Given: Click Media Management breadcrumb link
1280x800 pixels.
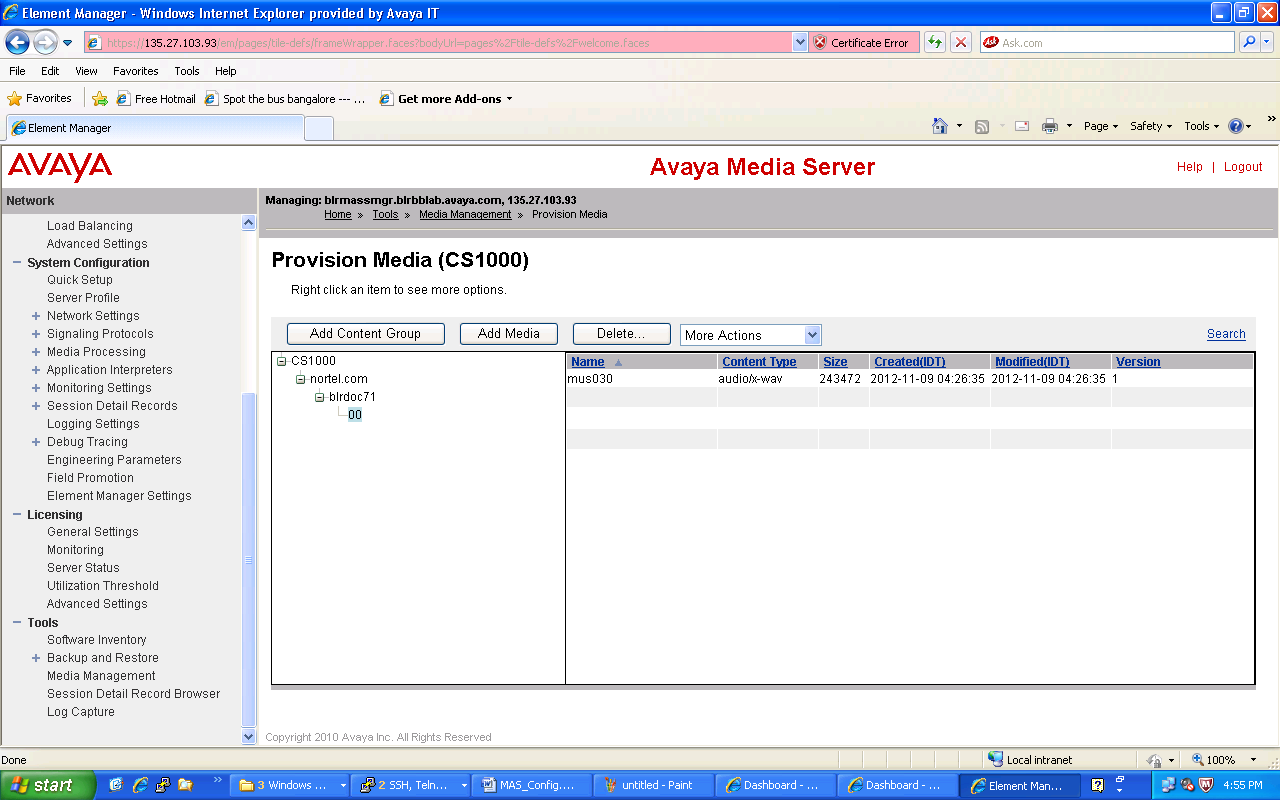Looking at the screenshot, I should 465,214.
